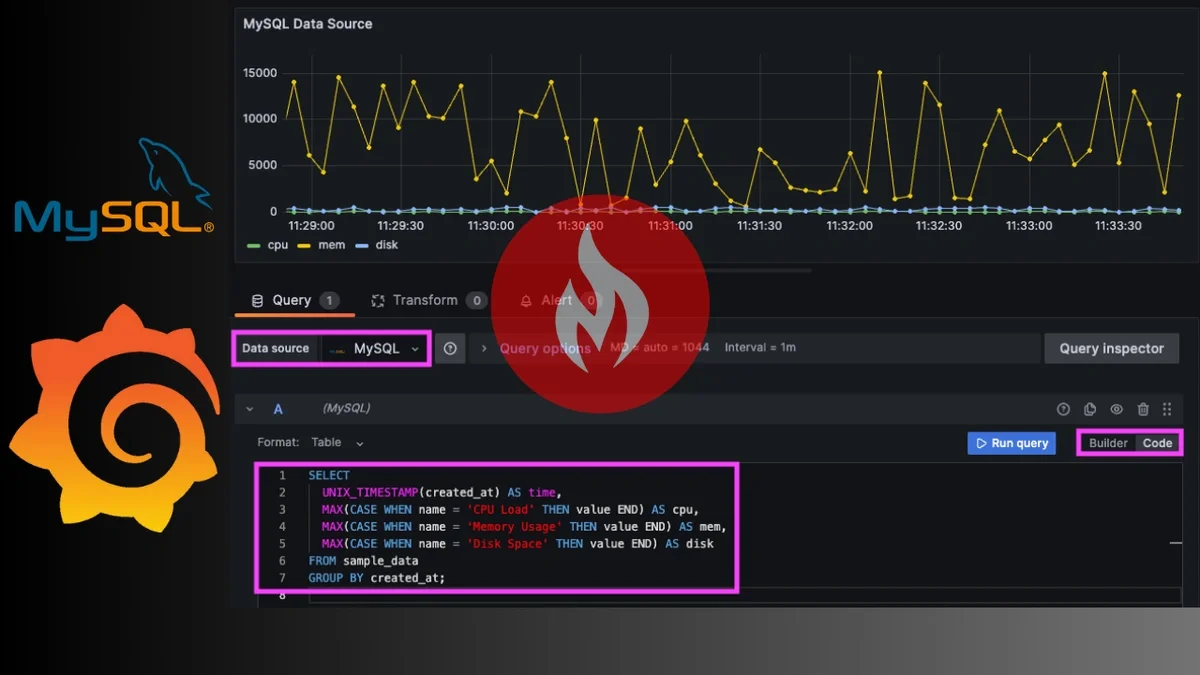Toggle the disk legend series
1200x675 pixels.
point(377,245)
